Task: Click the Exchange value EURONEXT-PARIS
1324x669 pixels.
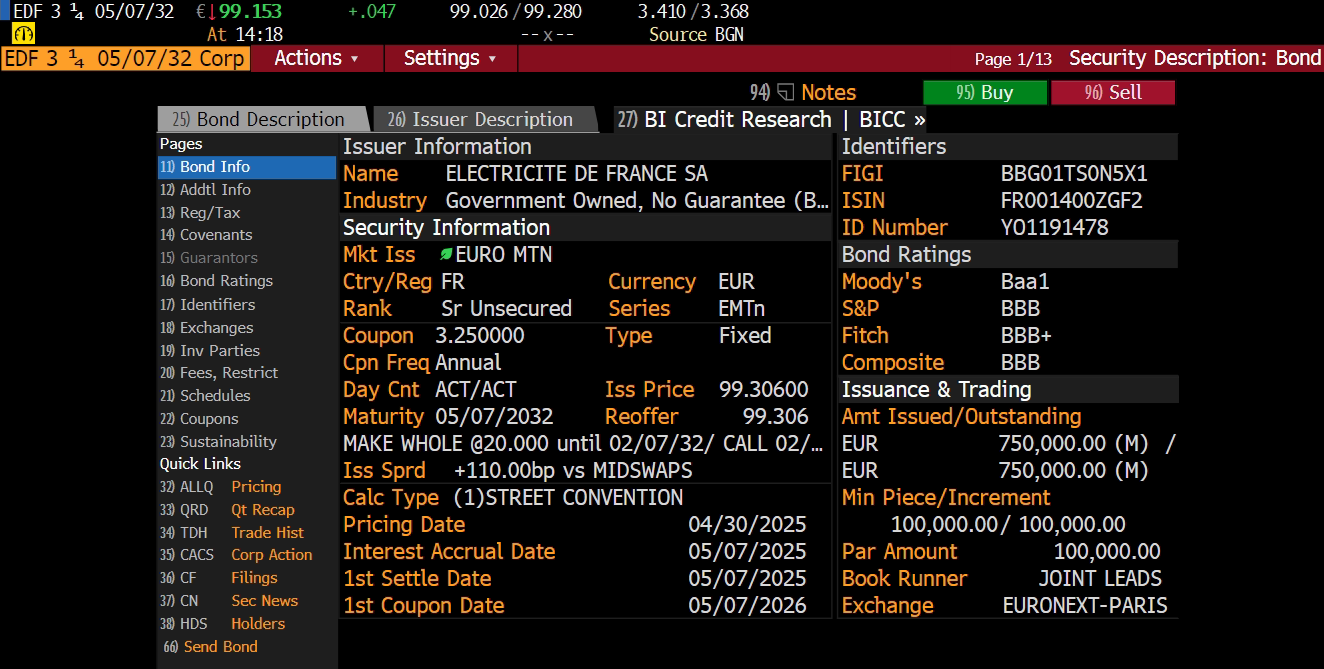Action: click(x=1085, y=606)
